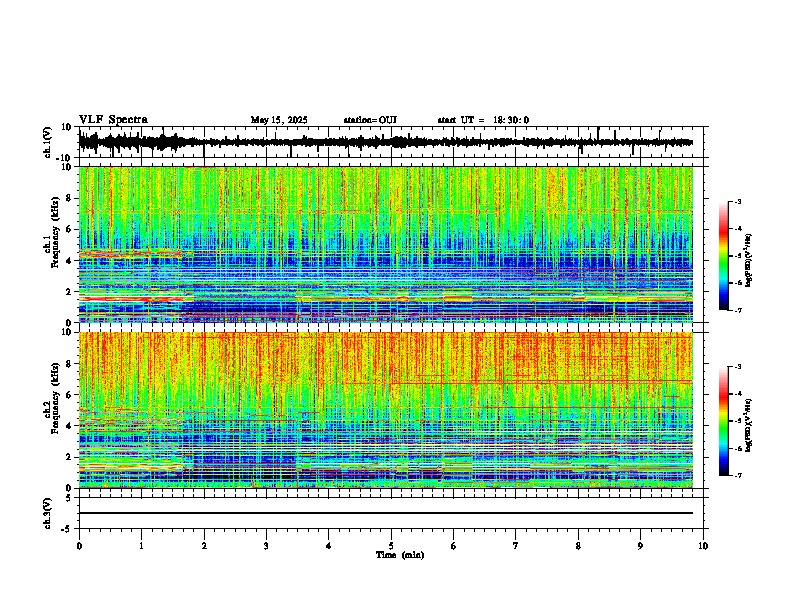Image resolution: width=792 pixels, height=612 pixels.
Task: Click the ch.1 spectrogram color scale bar
Action: click(724, 256)
